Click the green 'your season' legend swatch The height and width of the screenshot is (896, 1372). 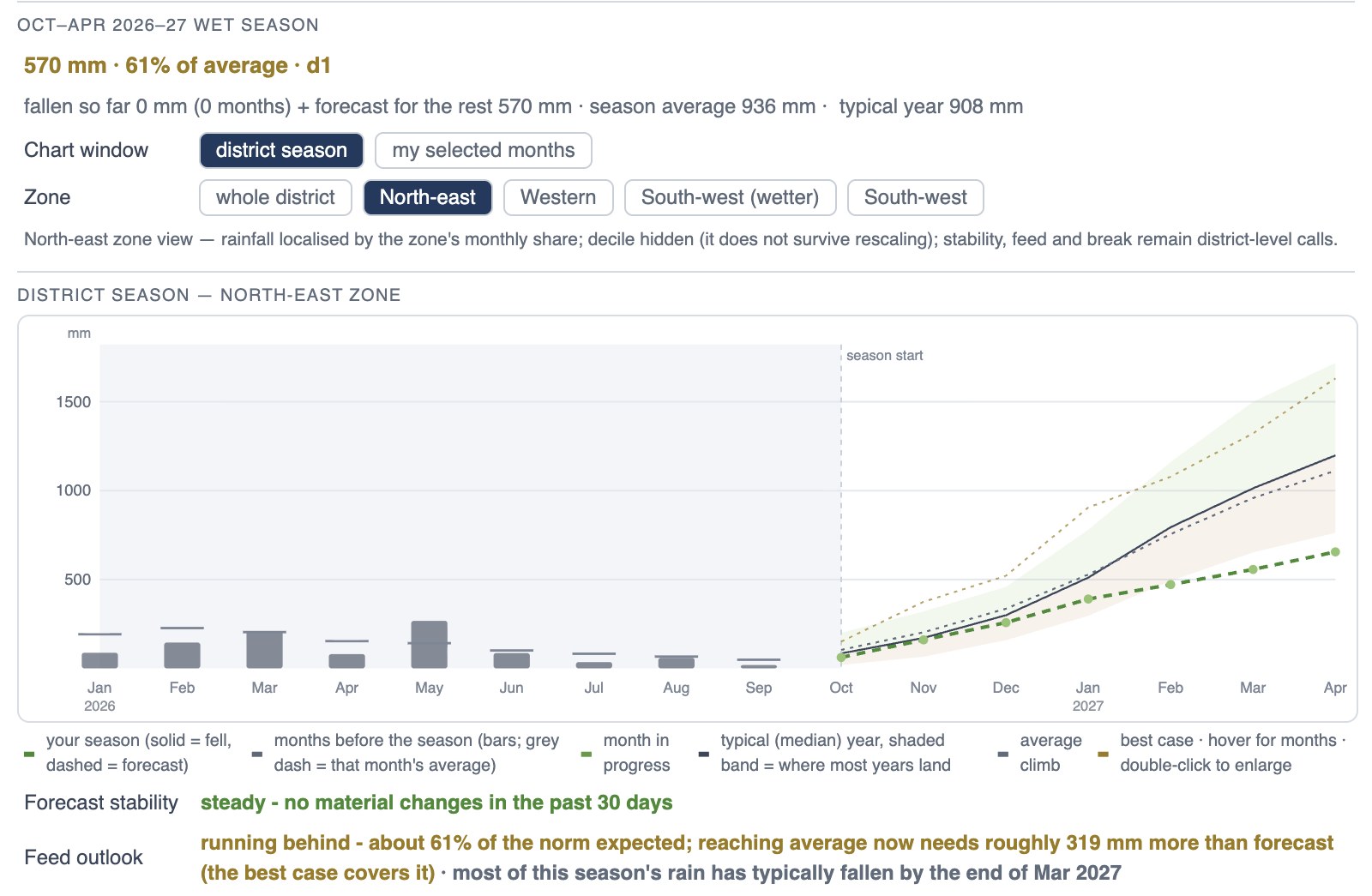[x=29, y=755]
